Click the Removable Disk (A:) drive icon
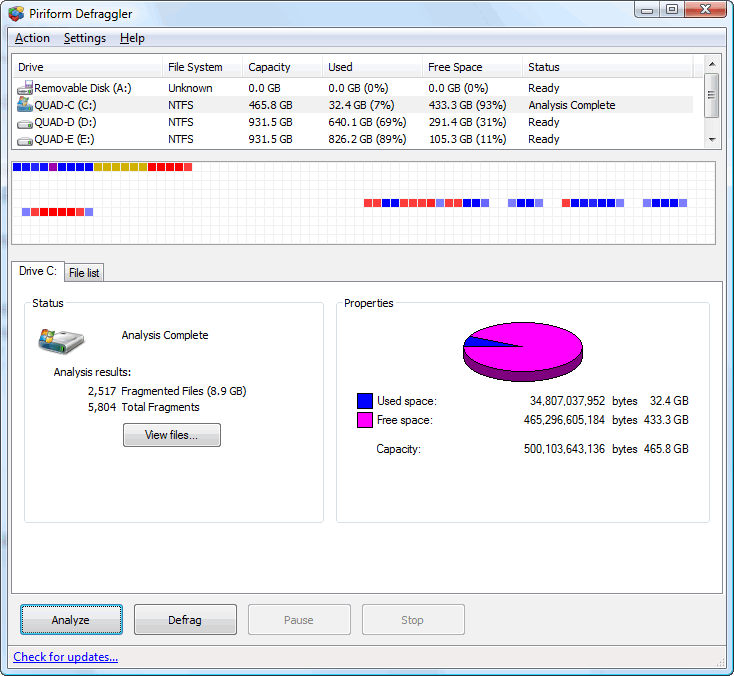This screenshot has width=734, height=676. (25, 88)
